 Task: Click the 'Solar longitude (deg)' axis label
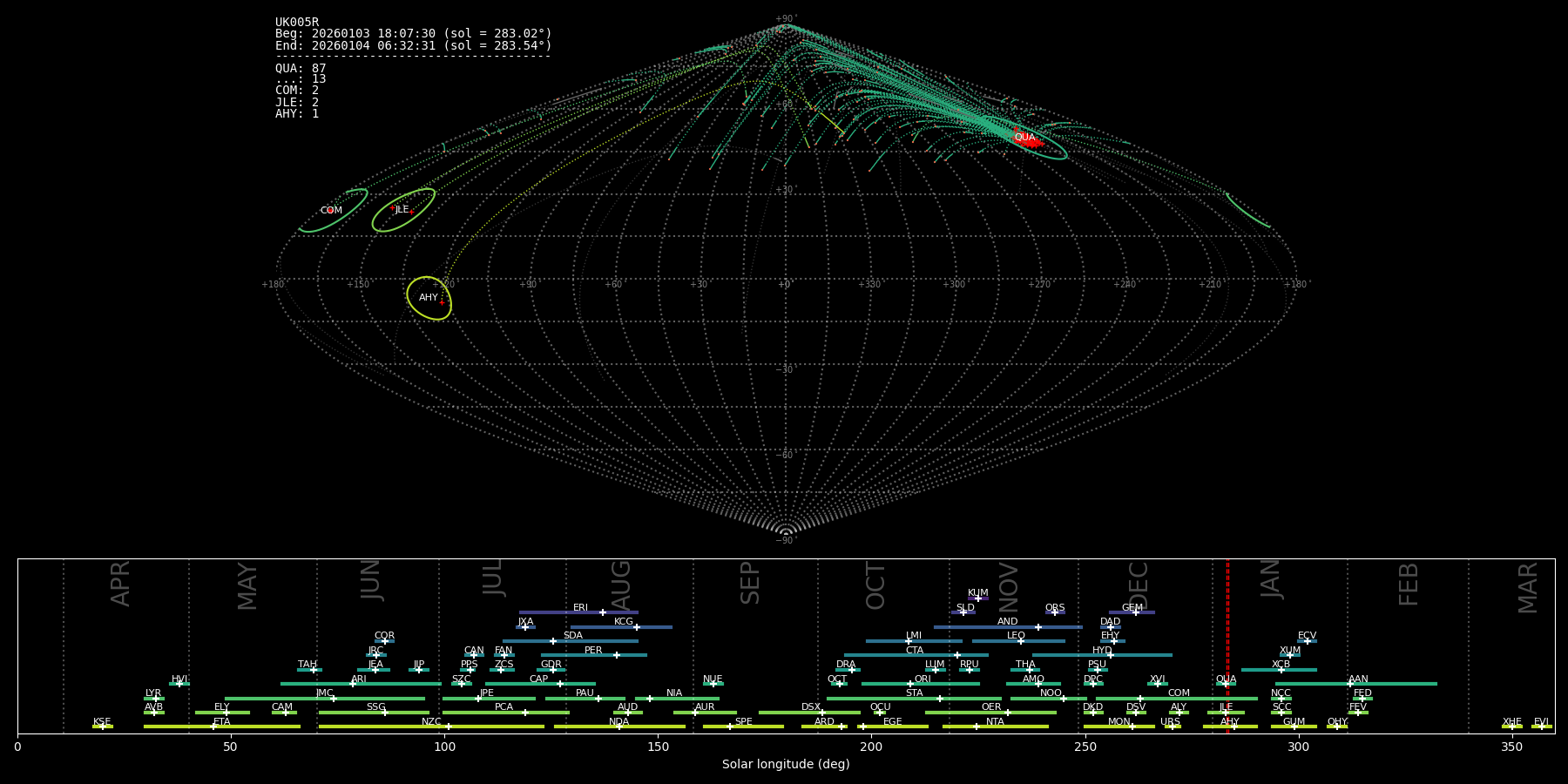[x=785, y=765]
